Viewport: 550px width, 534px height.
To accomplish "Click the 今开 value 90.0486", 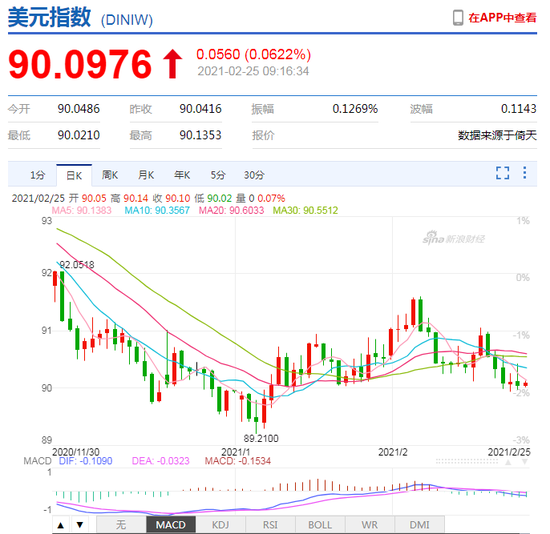I will tap(79, 109).
